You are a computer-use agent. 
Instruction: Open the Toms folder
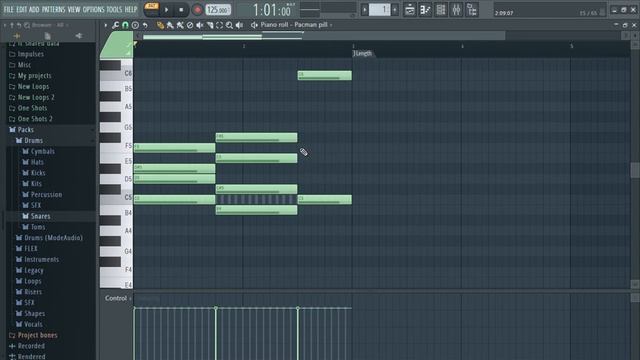click(x=38, y=227)
